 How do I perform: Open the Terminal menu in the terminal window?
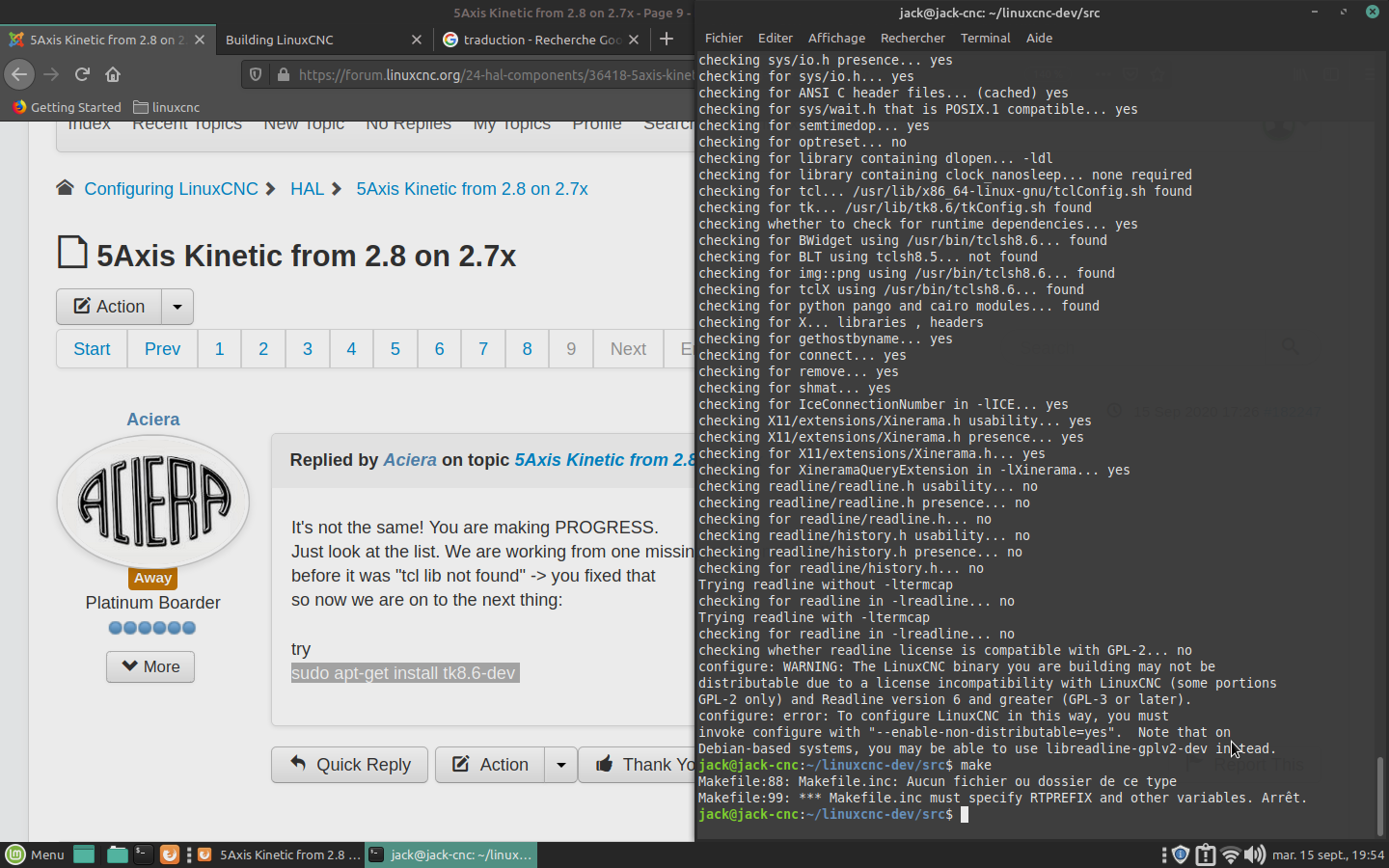point(985,38)
